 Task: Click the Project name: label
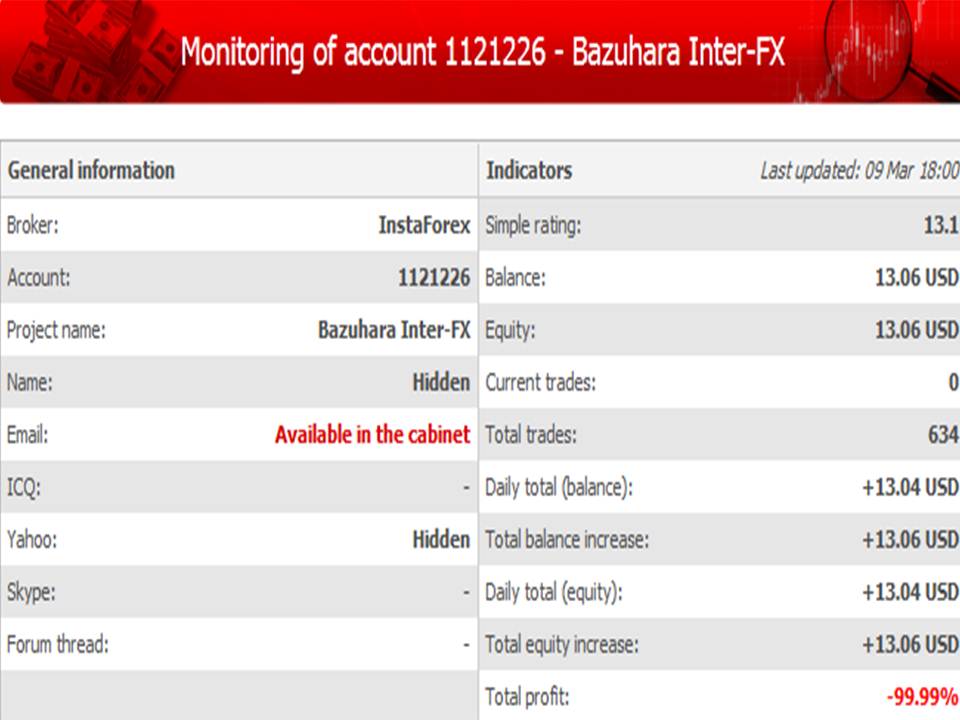click(x=56, y=331)
